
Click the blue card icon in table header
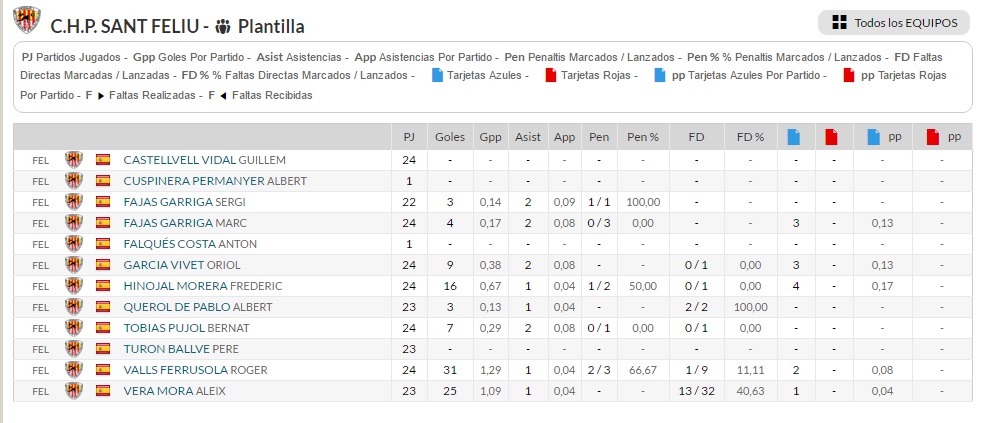tap(795, 137)
